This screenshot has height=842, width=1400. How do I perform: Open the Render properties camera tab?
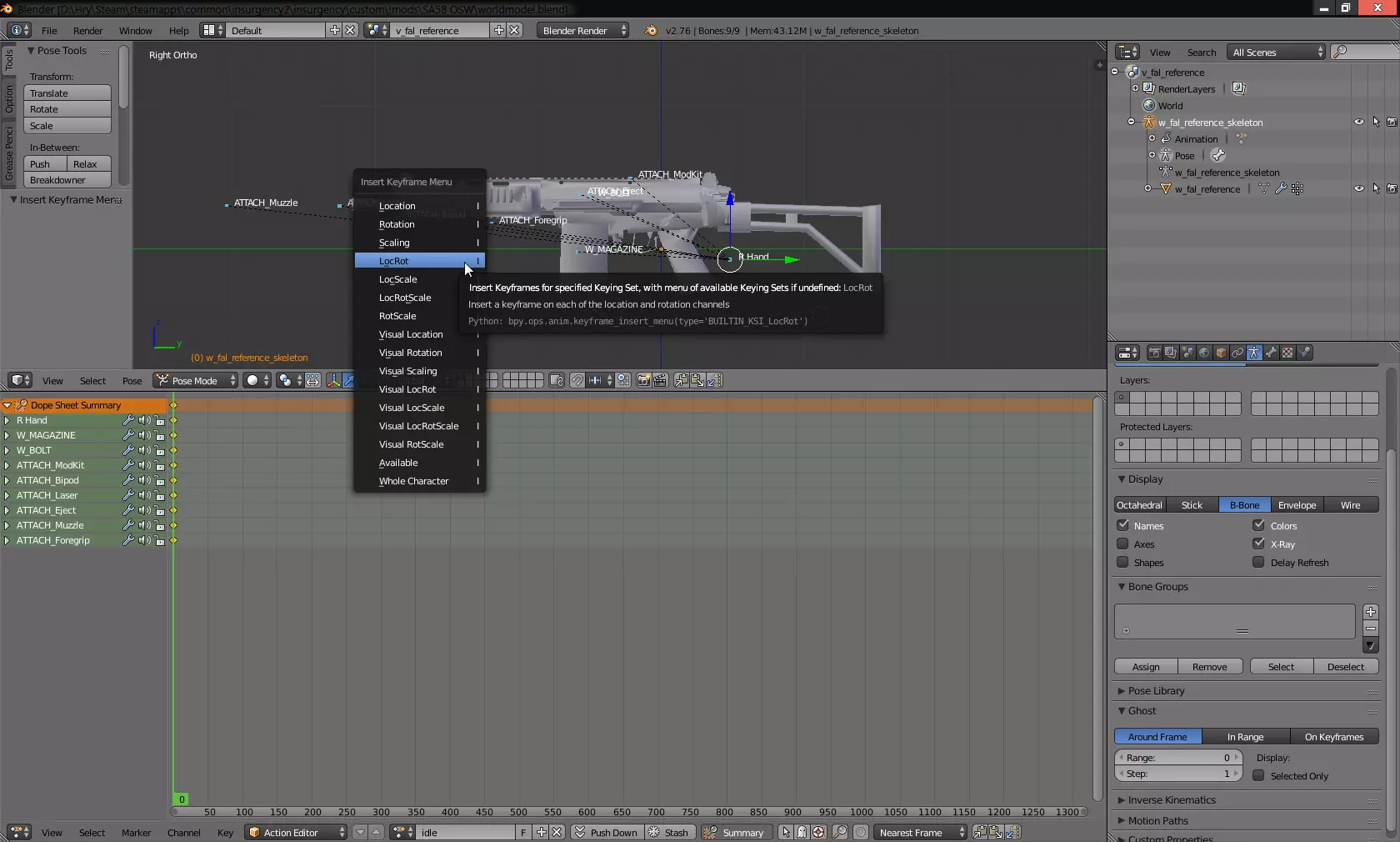coord(1154,353)
